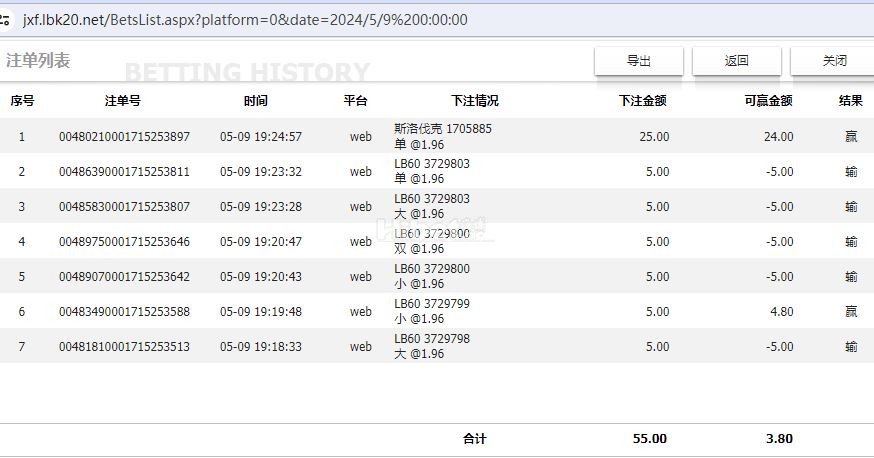
Task: Click the 关闭 close button
Action: (833, 61)
